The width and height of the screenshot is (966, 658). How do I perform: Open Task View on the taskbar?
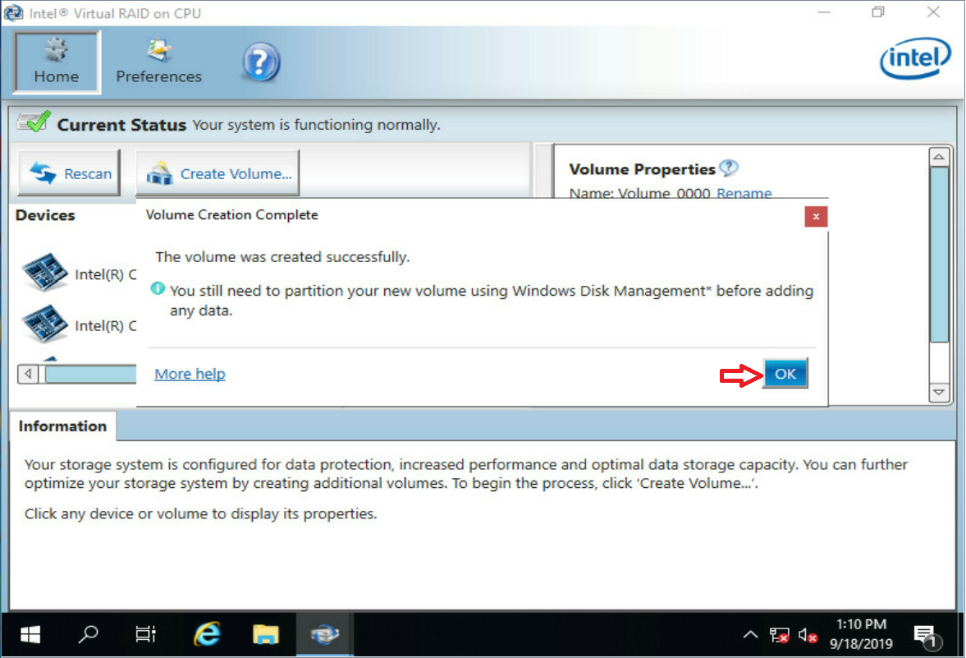pos(146,634)
